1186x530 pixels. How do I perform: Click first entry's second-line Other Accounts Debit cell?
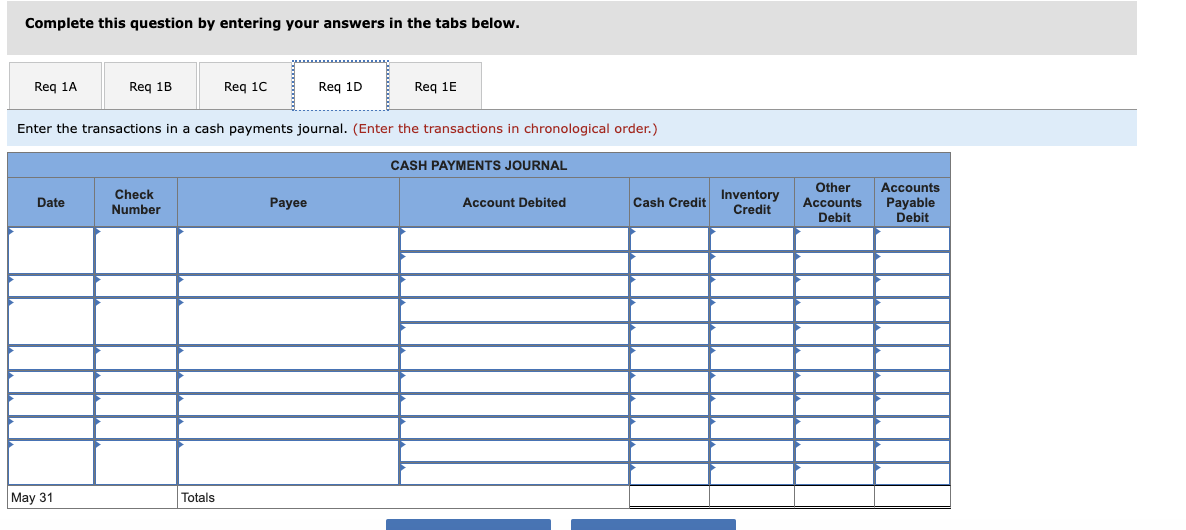(x=834, y=263)
